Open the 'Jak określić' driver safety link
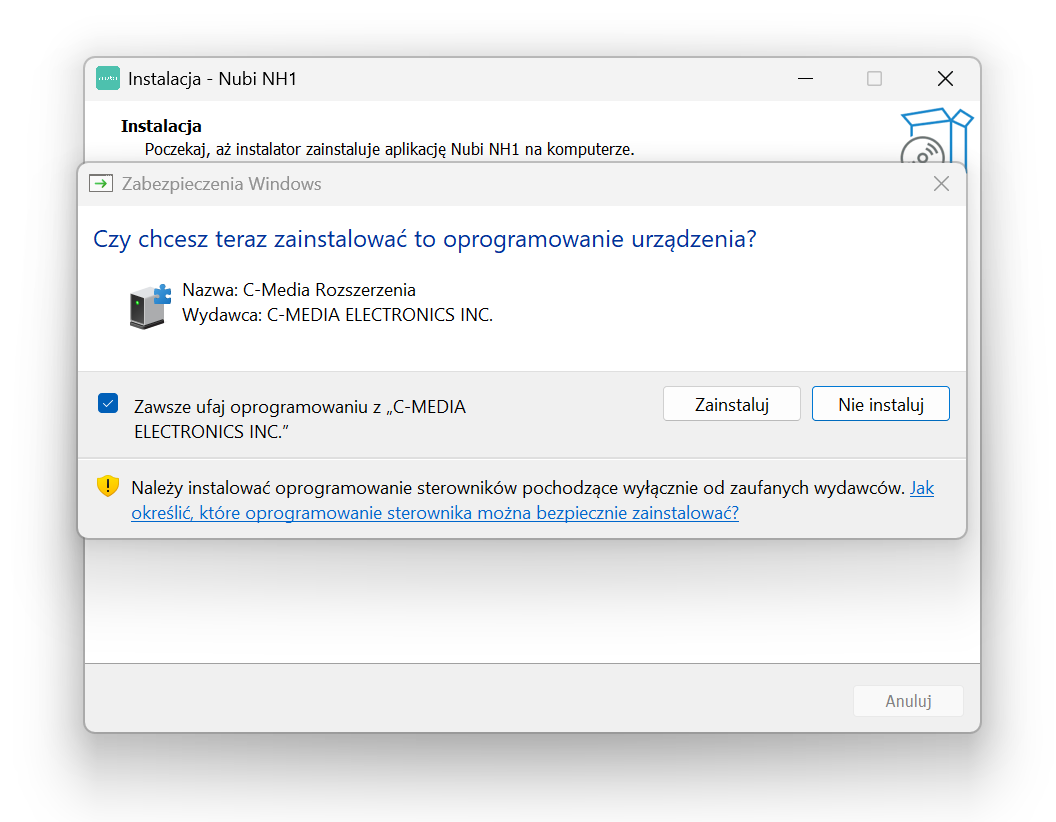 click(x=435, y=514)
